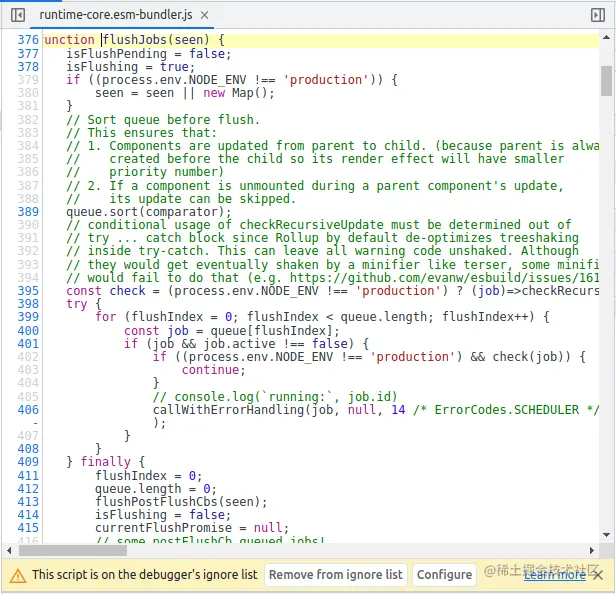This screenshot has width=616, height=594.
Task: Set breakpoint on line number 395
Action: pyautogui.click(x=28, y=291)
